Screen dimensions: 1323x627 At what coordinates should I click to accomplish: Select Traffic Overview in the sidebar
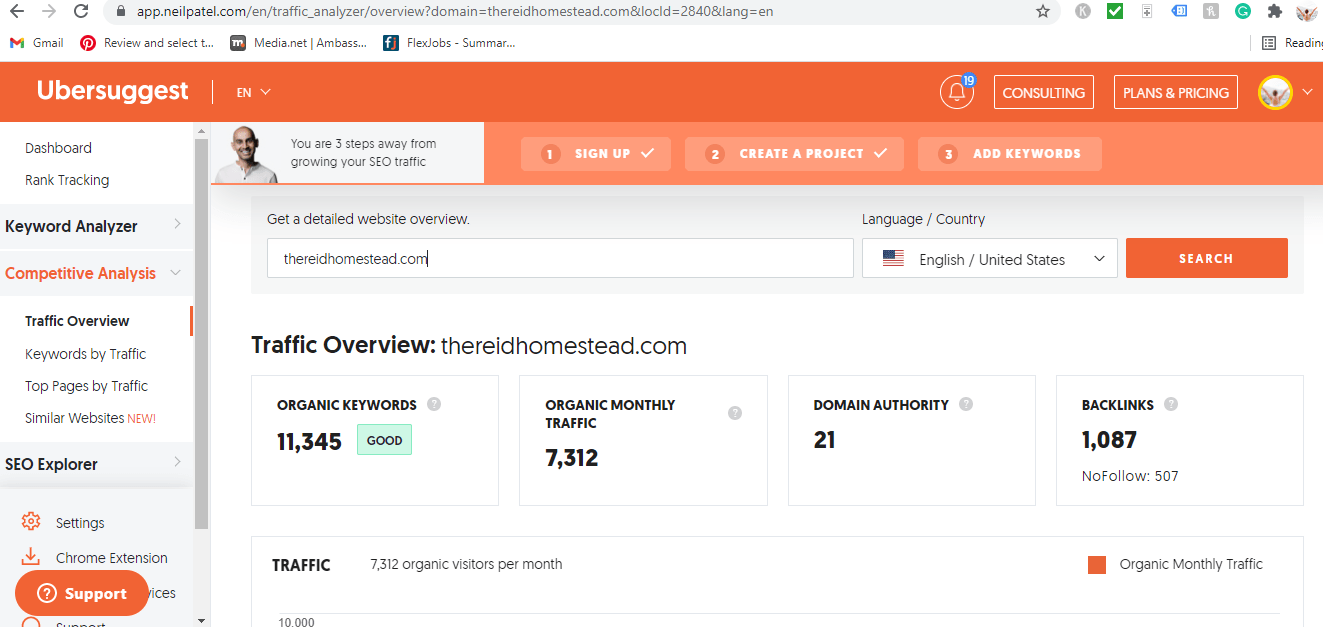(77, 321)
